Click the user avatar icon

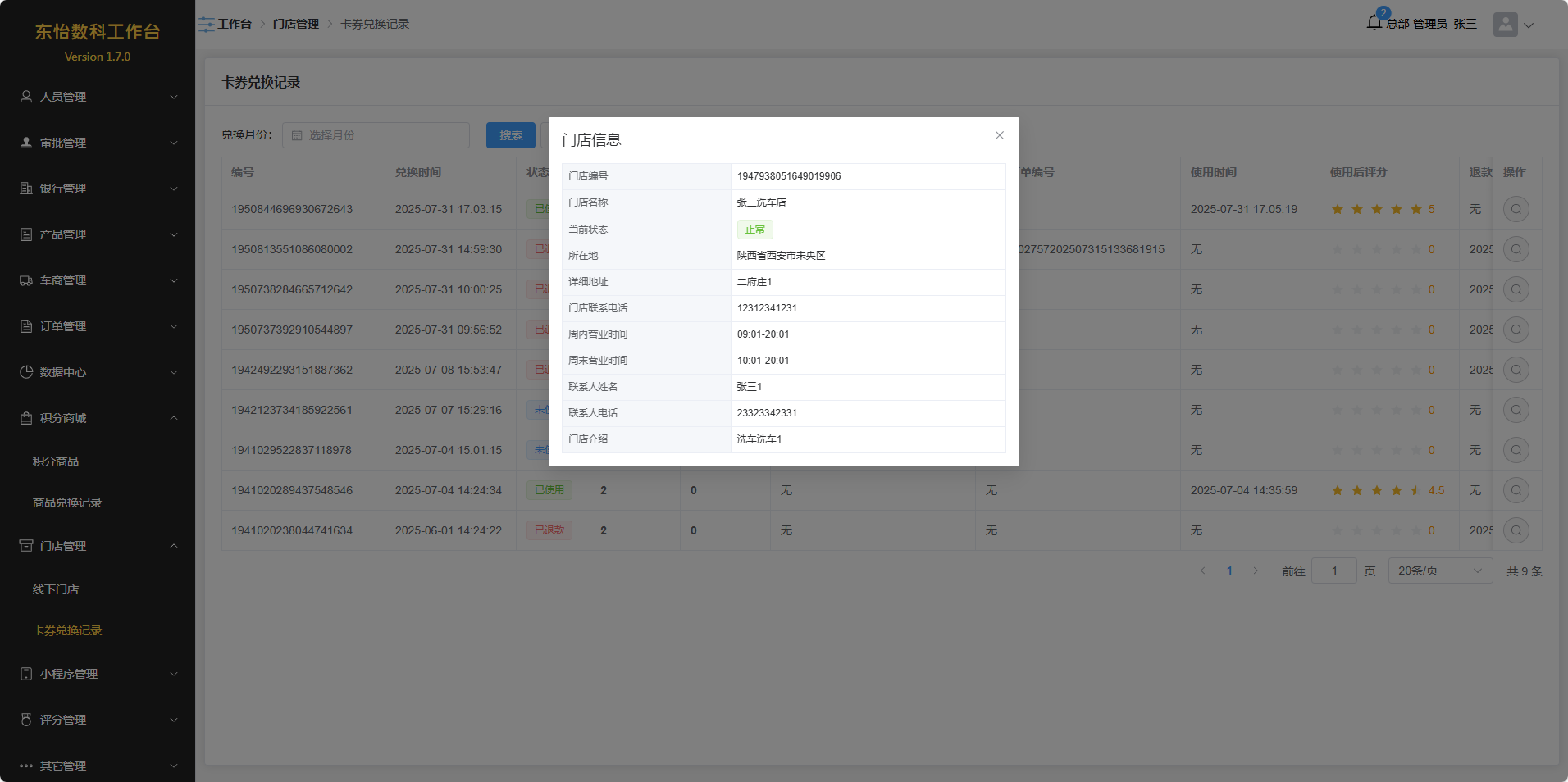pos(1505,25)
